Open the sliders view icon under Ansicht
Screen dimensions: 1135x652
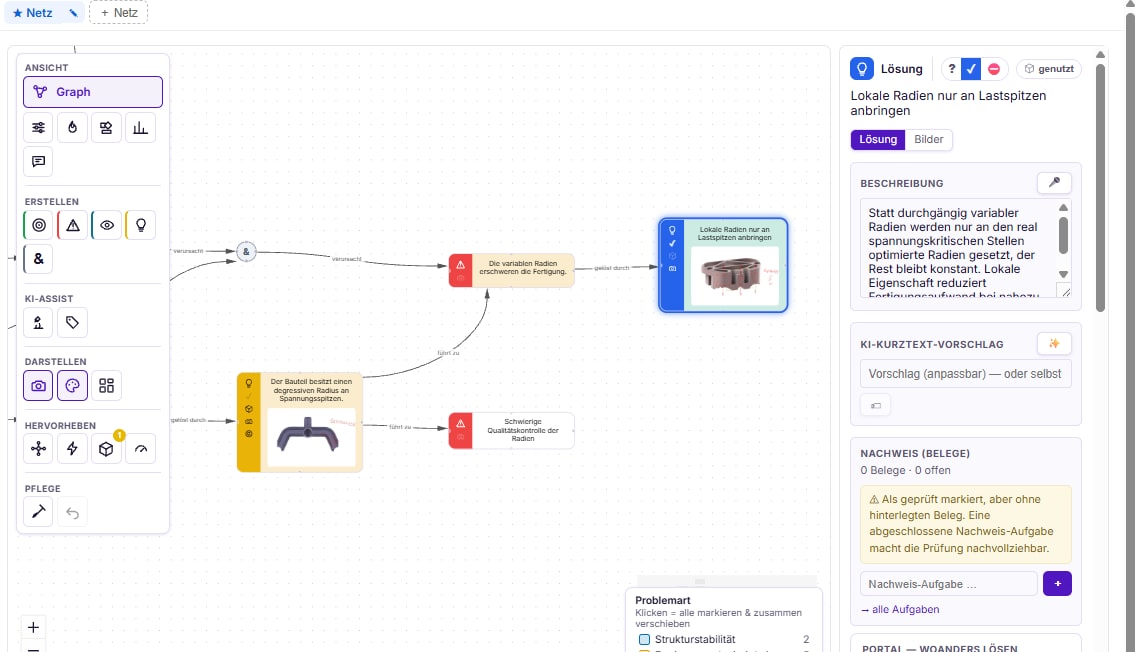(38, 127)
